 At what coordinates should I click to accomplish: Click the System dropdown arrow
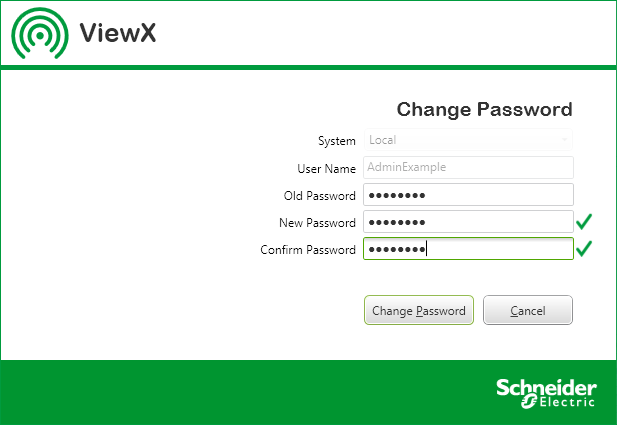tap(565, 140)
